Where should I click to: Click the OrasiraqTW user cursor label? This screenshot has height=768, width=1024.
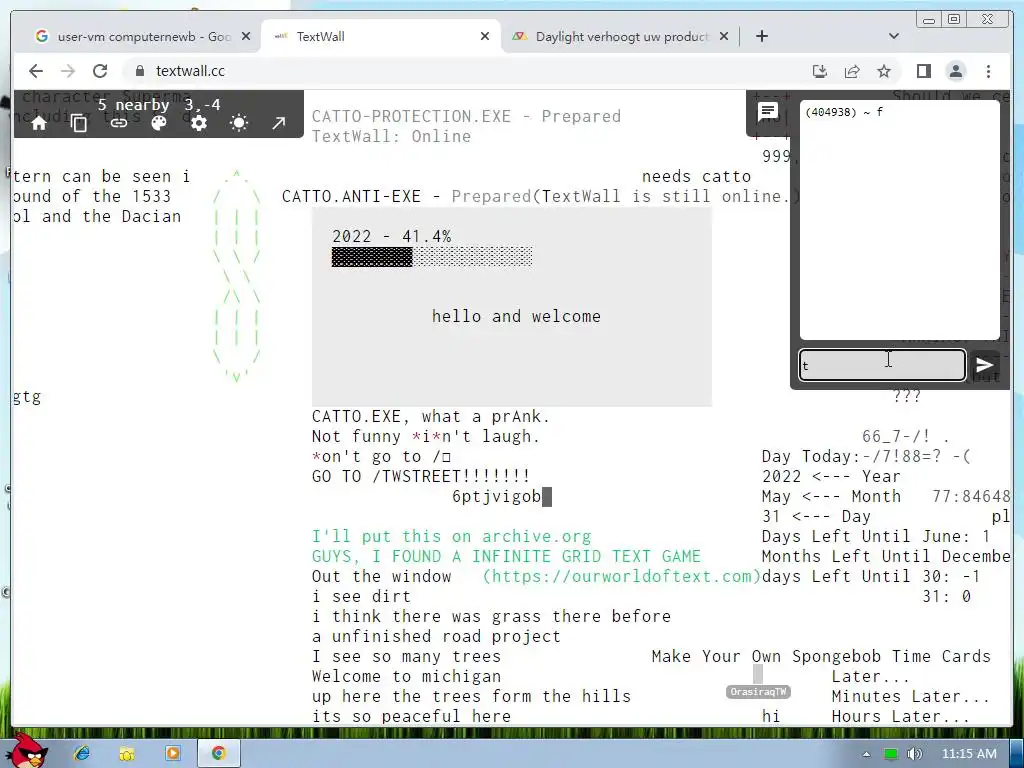tap(758, 692)
